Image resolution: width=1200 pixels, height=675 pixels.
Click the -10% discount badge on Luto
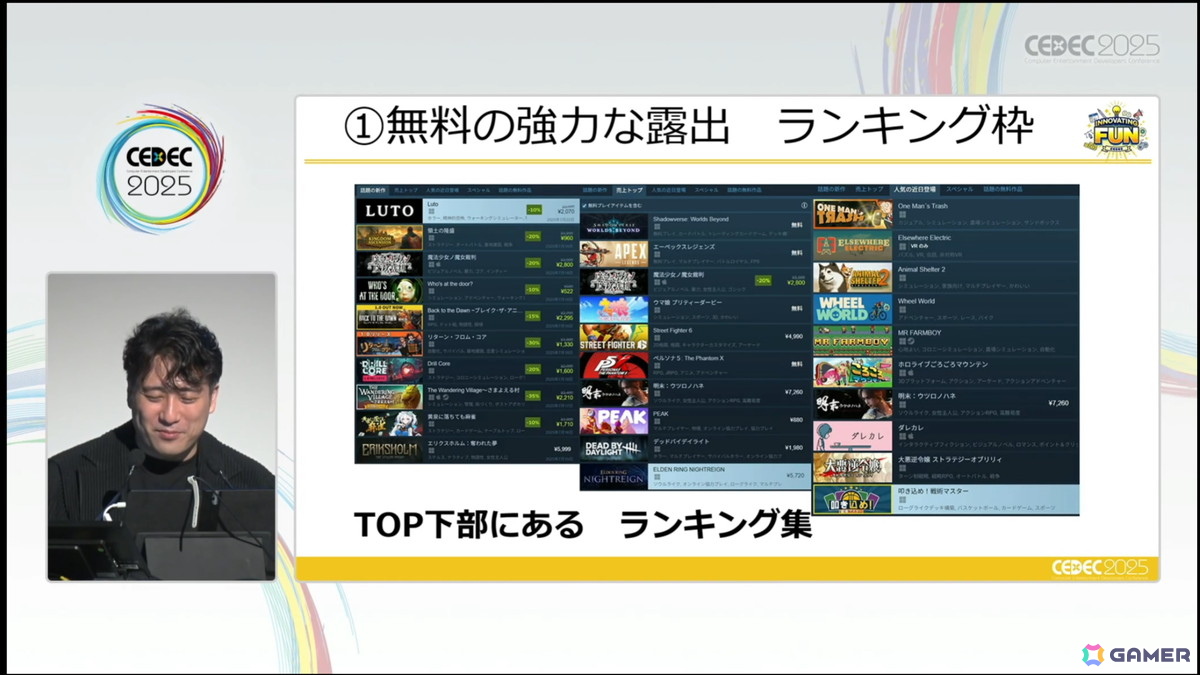[534, 211]
